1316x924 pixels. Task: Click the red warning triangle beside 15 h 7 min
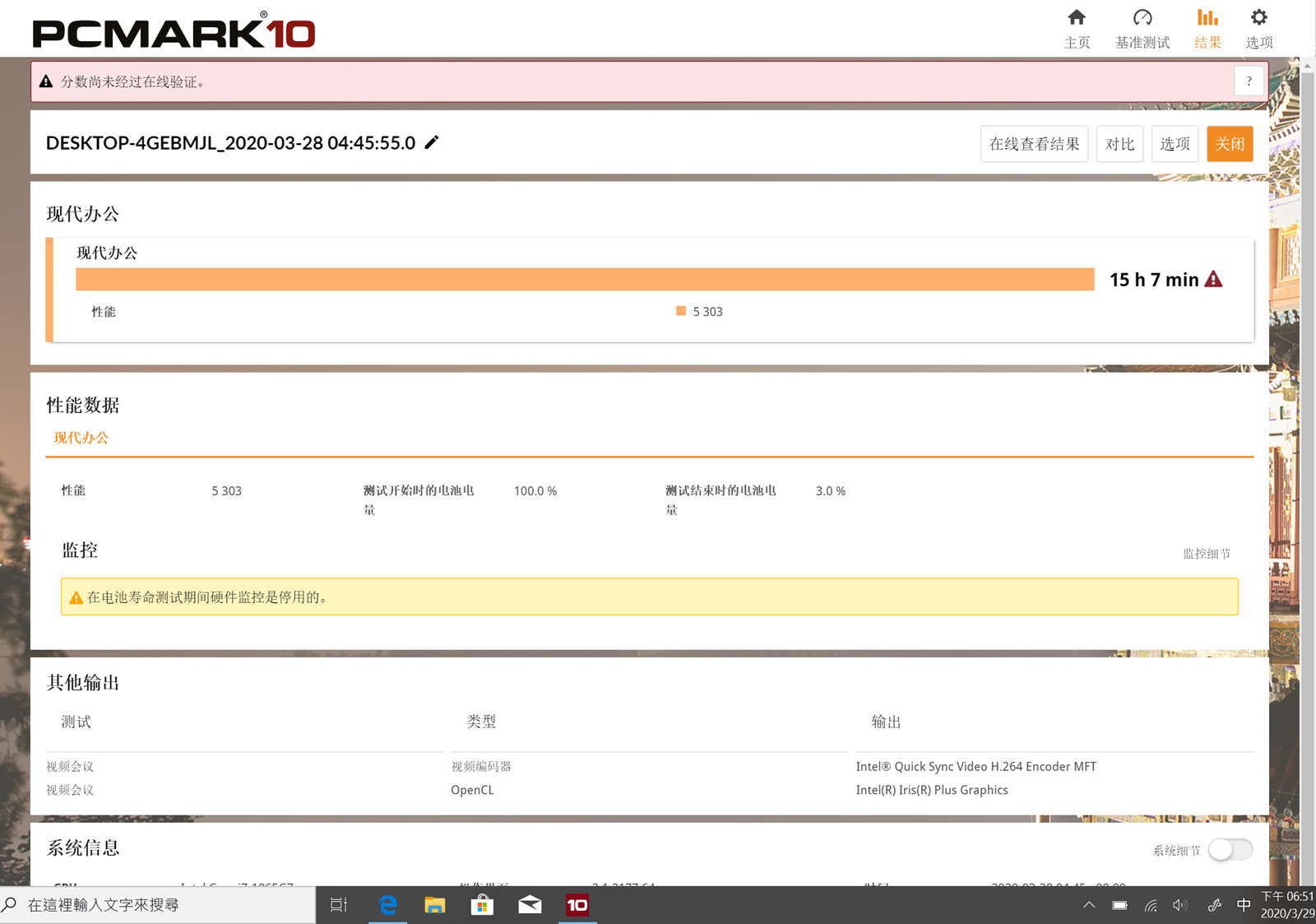pyautogui.click(x=1213, y=280)
